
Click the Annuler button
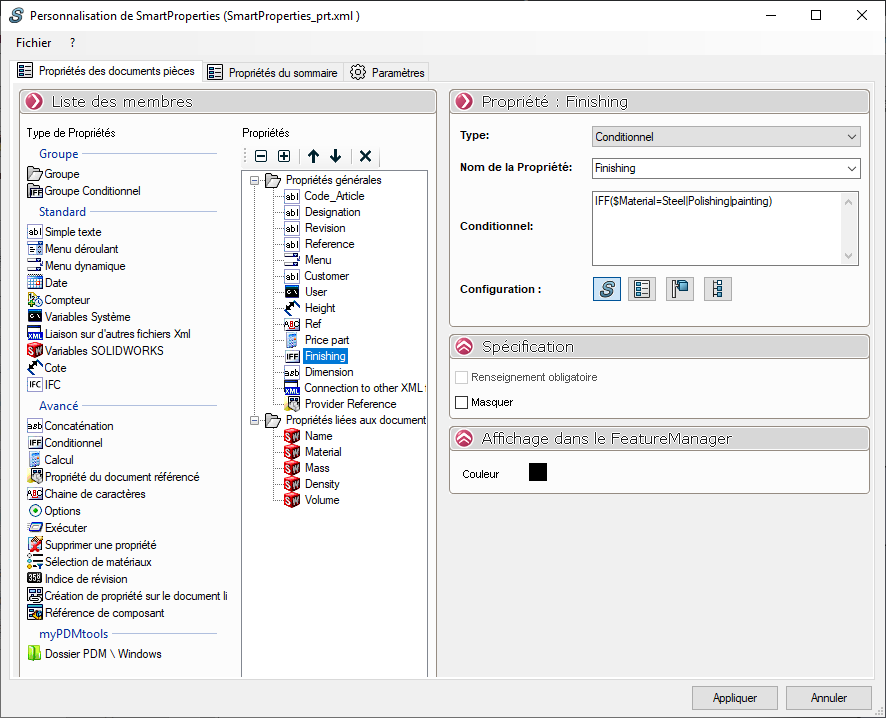(828, 698)
